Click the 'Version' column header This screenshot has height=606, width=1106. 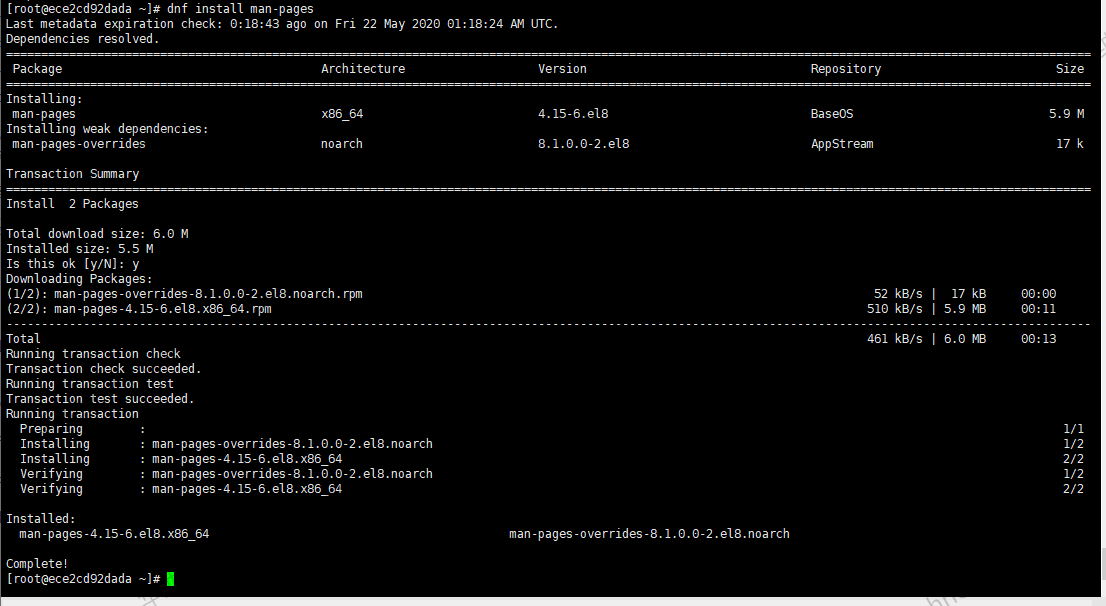(562, 69)
